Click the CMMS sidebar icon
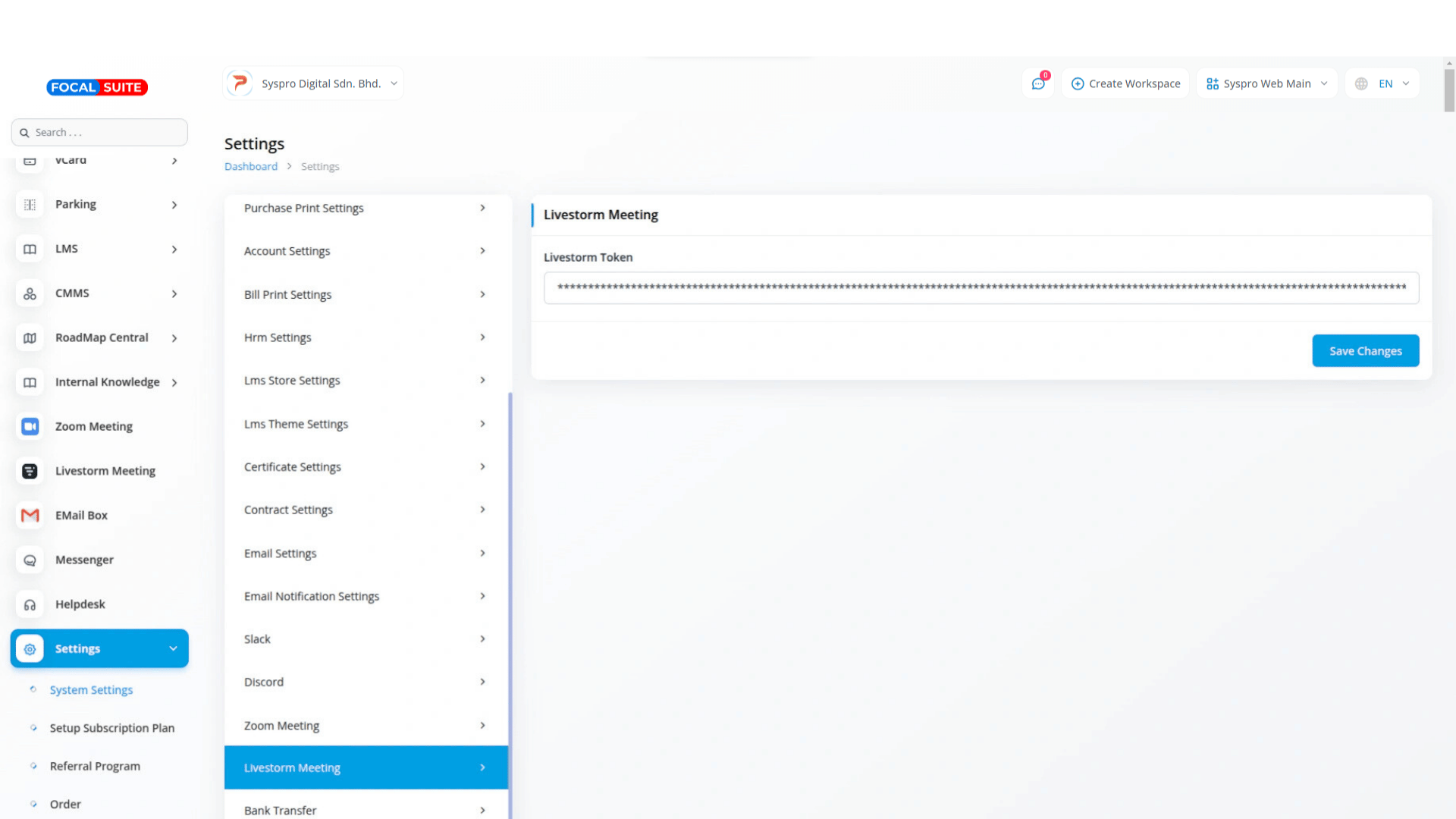Viewport: 1456px width, 819px height. pos(30,293)
